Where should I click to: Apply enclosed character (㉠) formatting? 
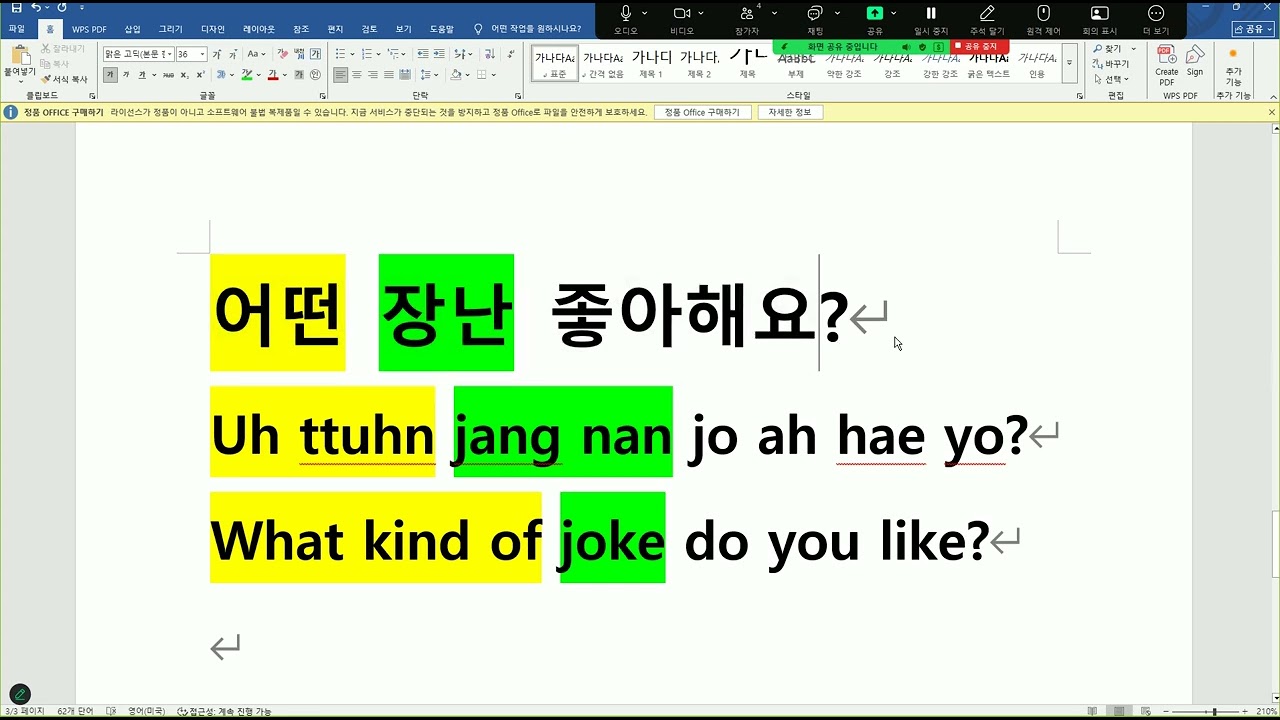(315, 75)
